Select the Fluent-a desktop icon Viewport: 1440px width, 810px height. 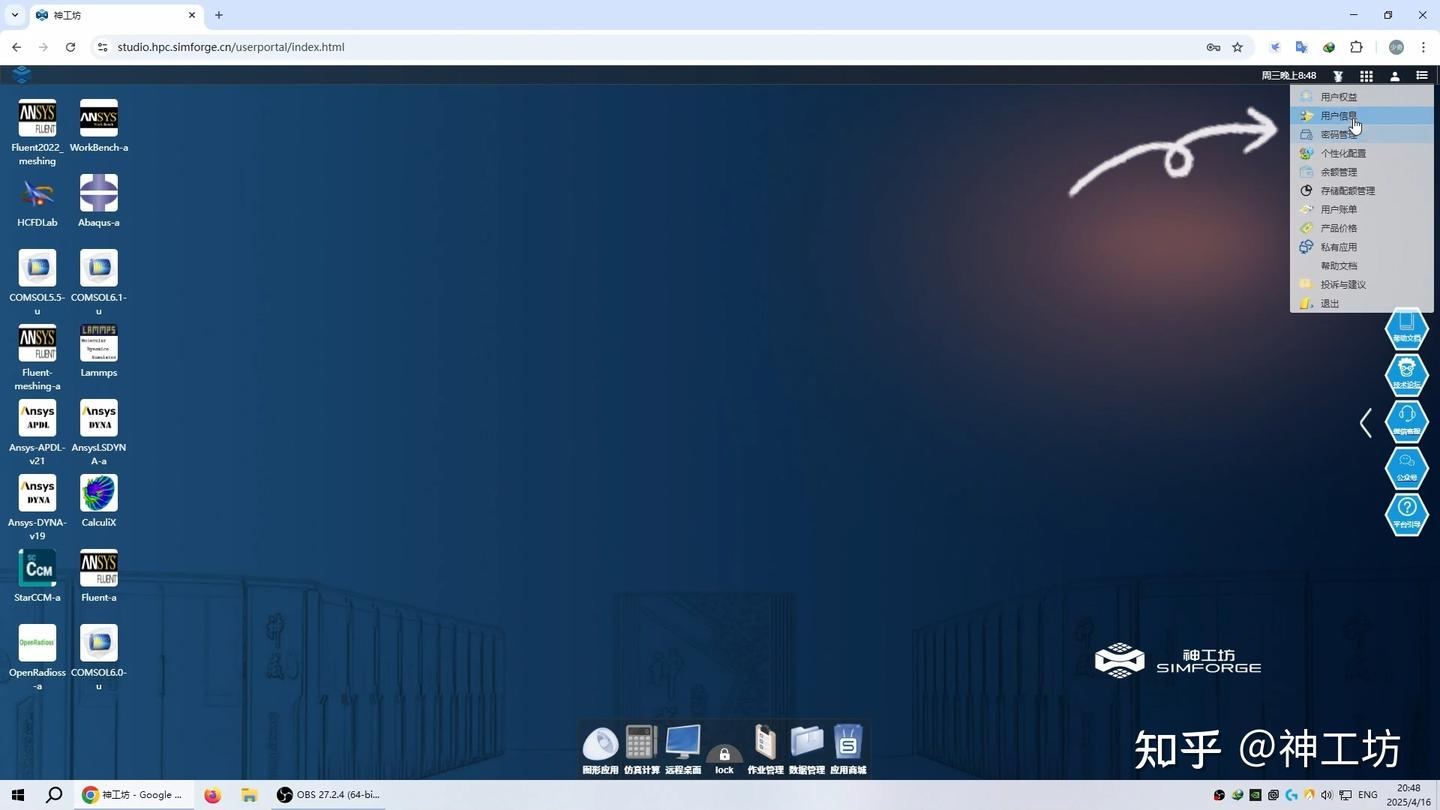(x=98, y=569)
